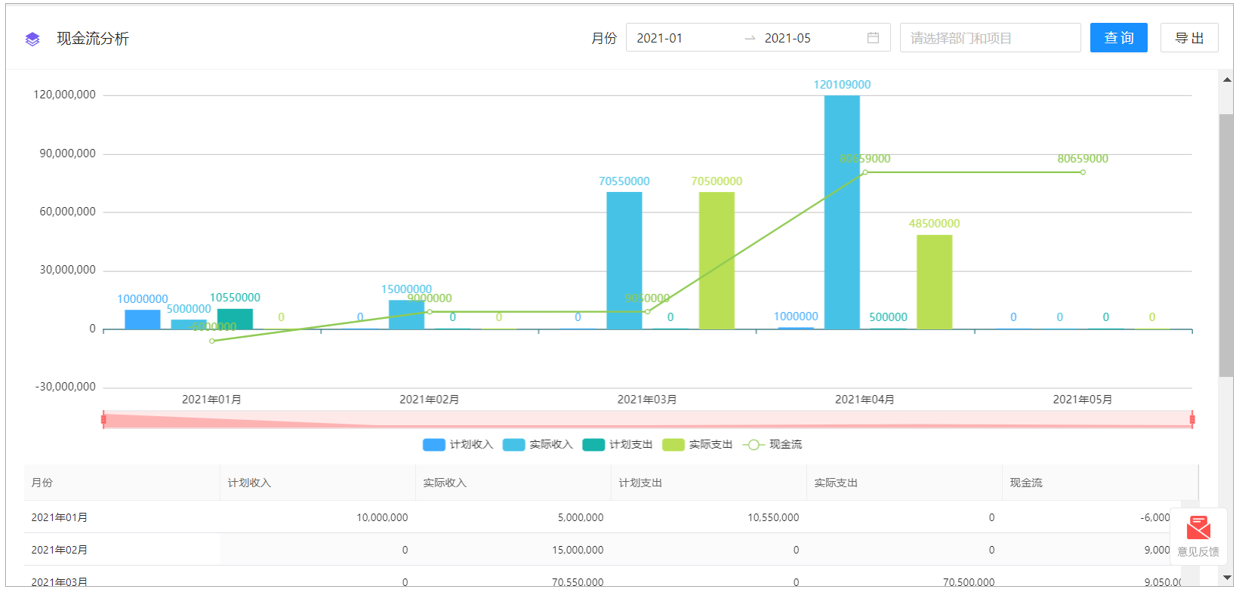The image size is (1241, 593).
Task: Click the 120109000 bar for April
Action: click(842, 212)
